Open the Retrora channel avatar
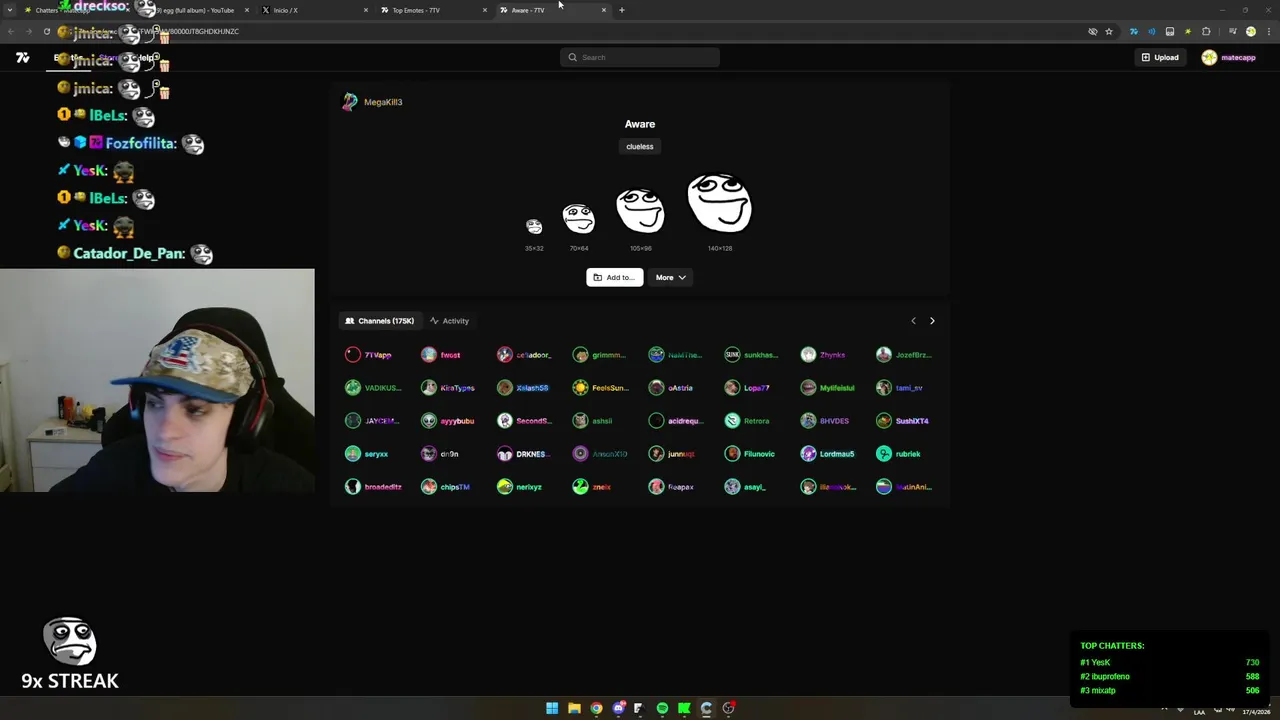 (733, 421)
